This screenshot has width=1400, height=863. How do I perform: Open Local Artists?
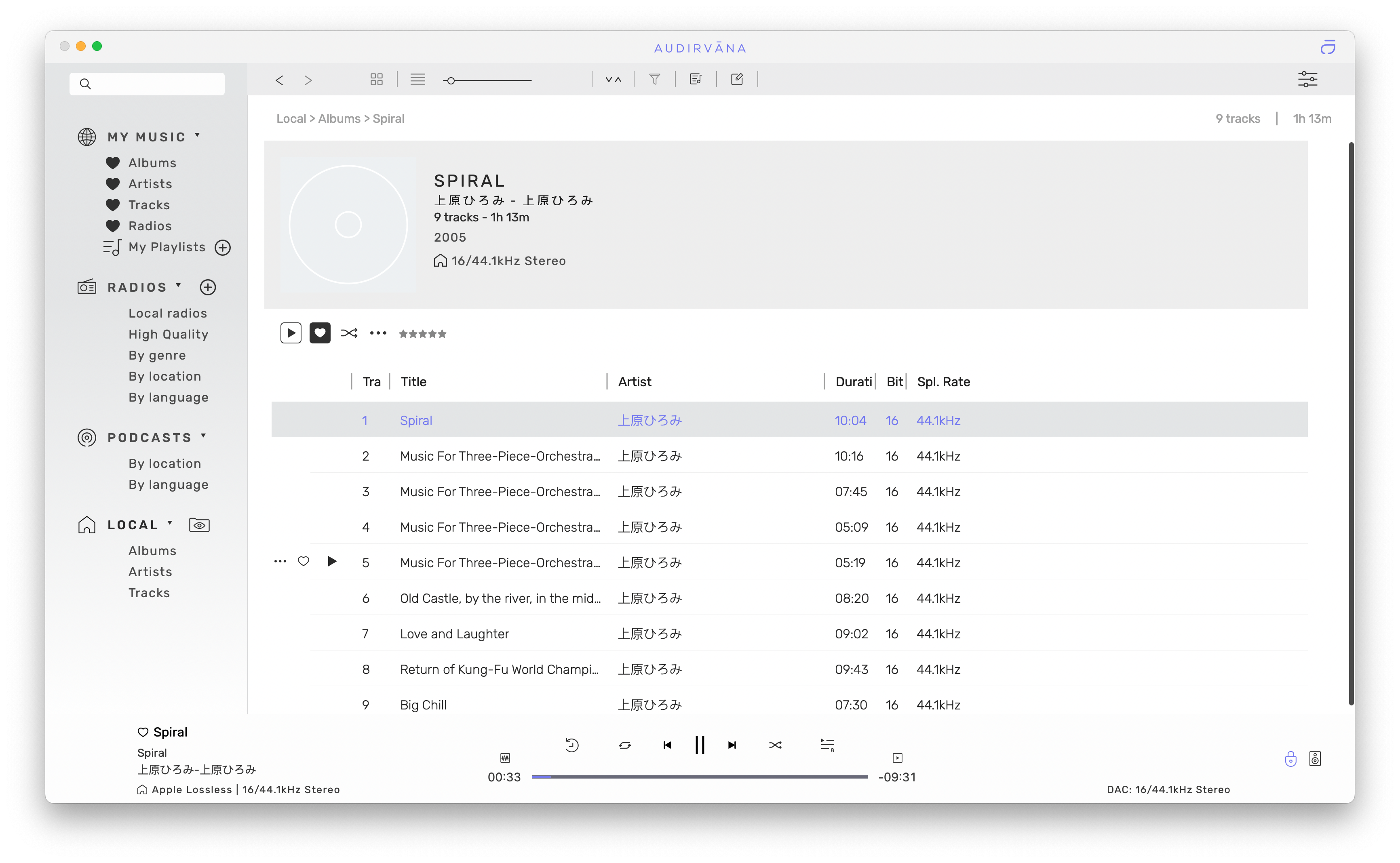[150, 572]
